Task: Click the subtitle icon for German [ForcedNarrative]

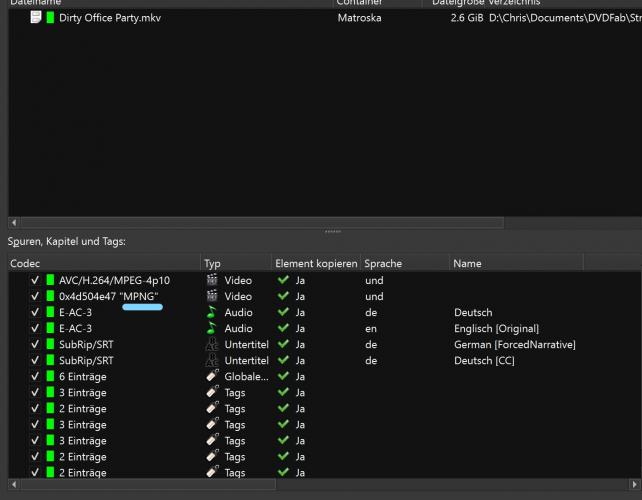Action: (x=212, y=345)
